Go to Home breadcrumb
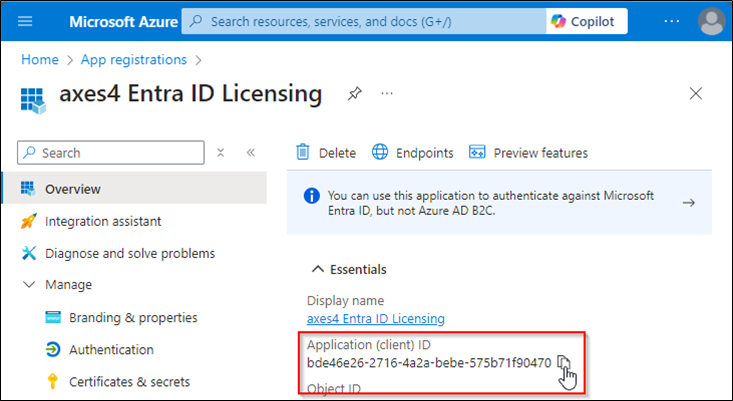This screenshot has height=401, width=733. pyautogui.click(x=40, y=60)
